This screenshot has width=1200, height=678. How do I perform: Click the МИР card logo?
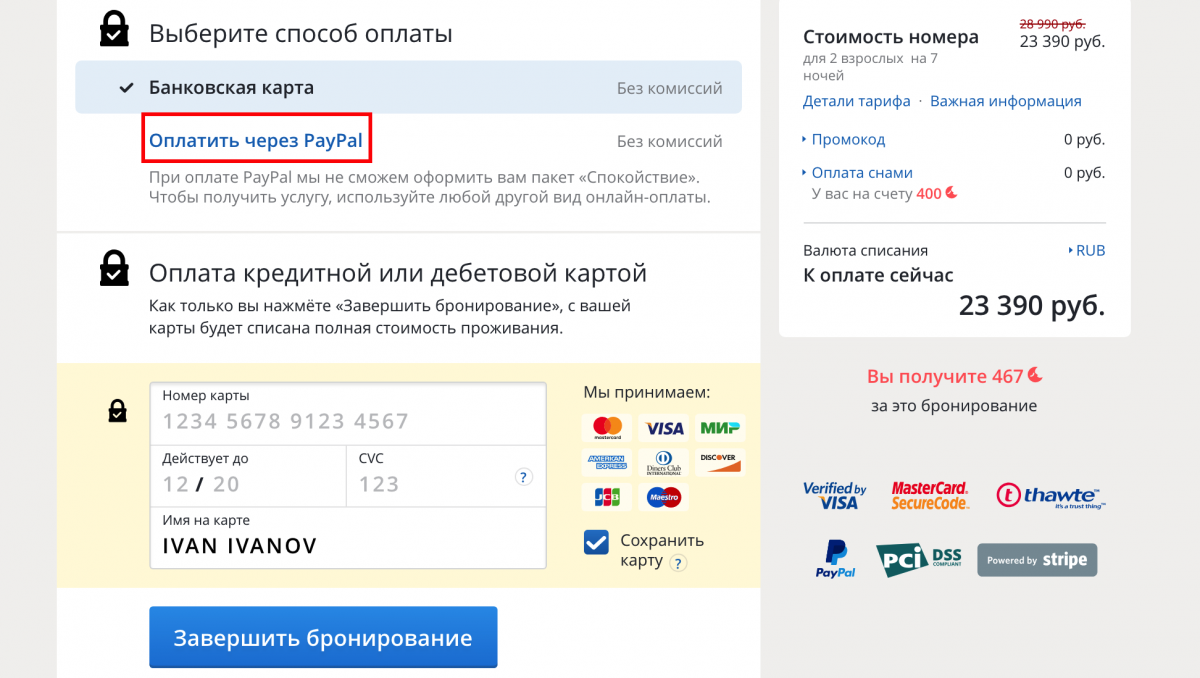point(720,428)
